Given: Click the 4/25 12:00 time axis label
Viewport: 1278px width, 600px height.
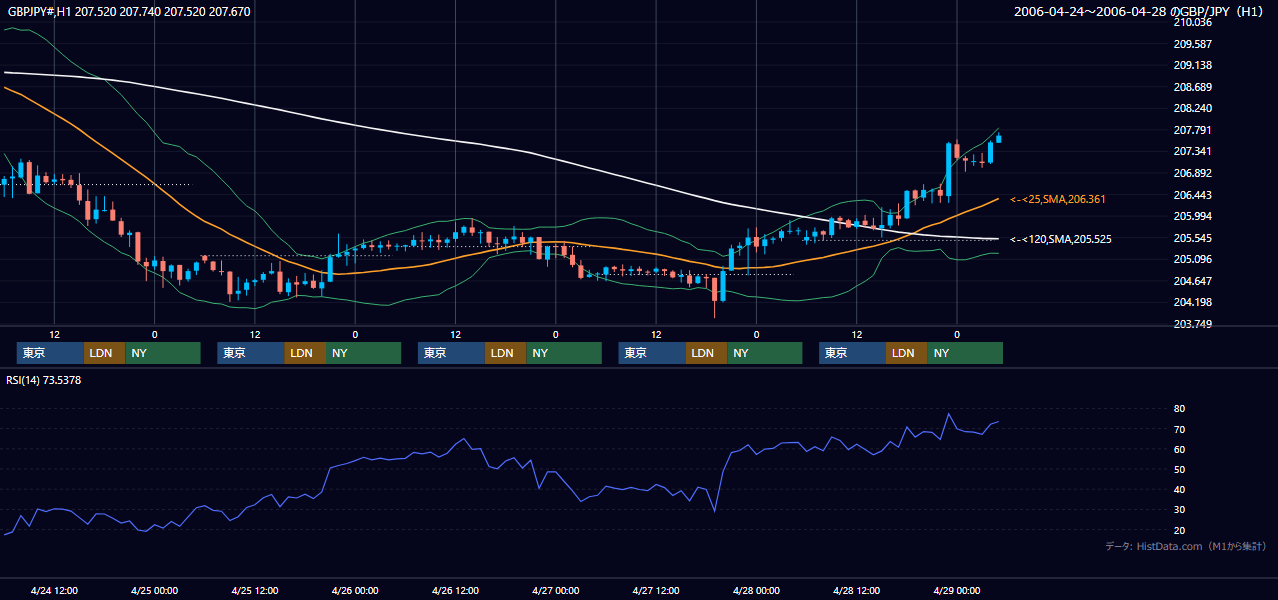Looking at the screenshot, I should tap(254, 591).
